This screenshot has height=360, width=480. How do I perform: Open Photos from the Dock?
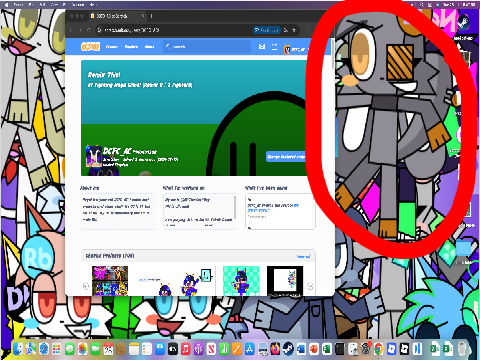[82, 349]
